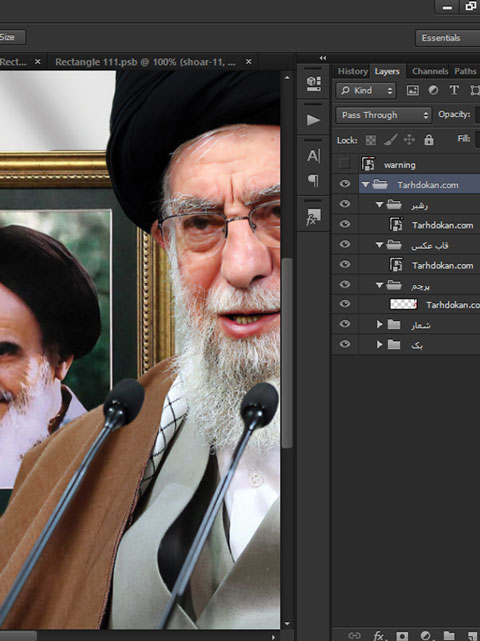Hide the شعار group visibility

(x=345, y=324)
